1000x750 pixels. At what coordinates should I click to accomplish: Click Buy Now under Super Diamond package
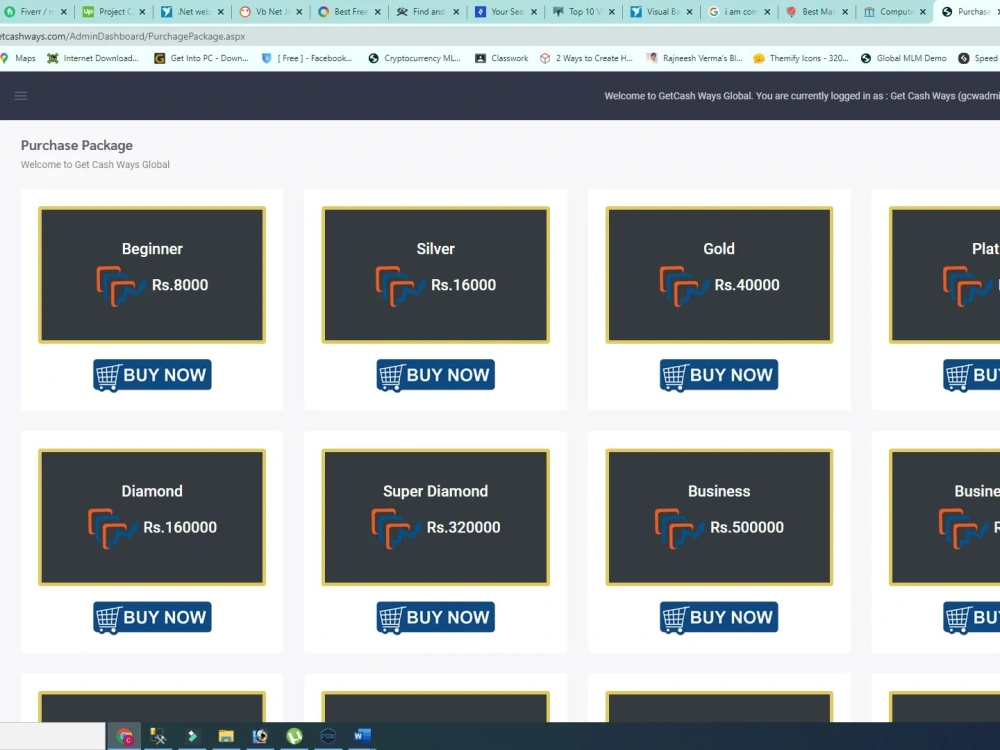tap(436, 617)
